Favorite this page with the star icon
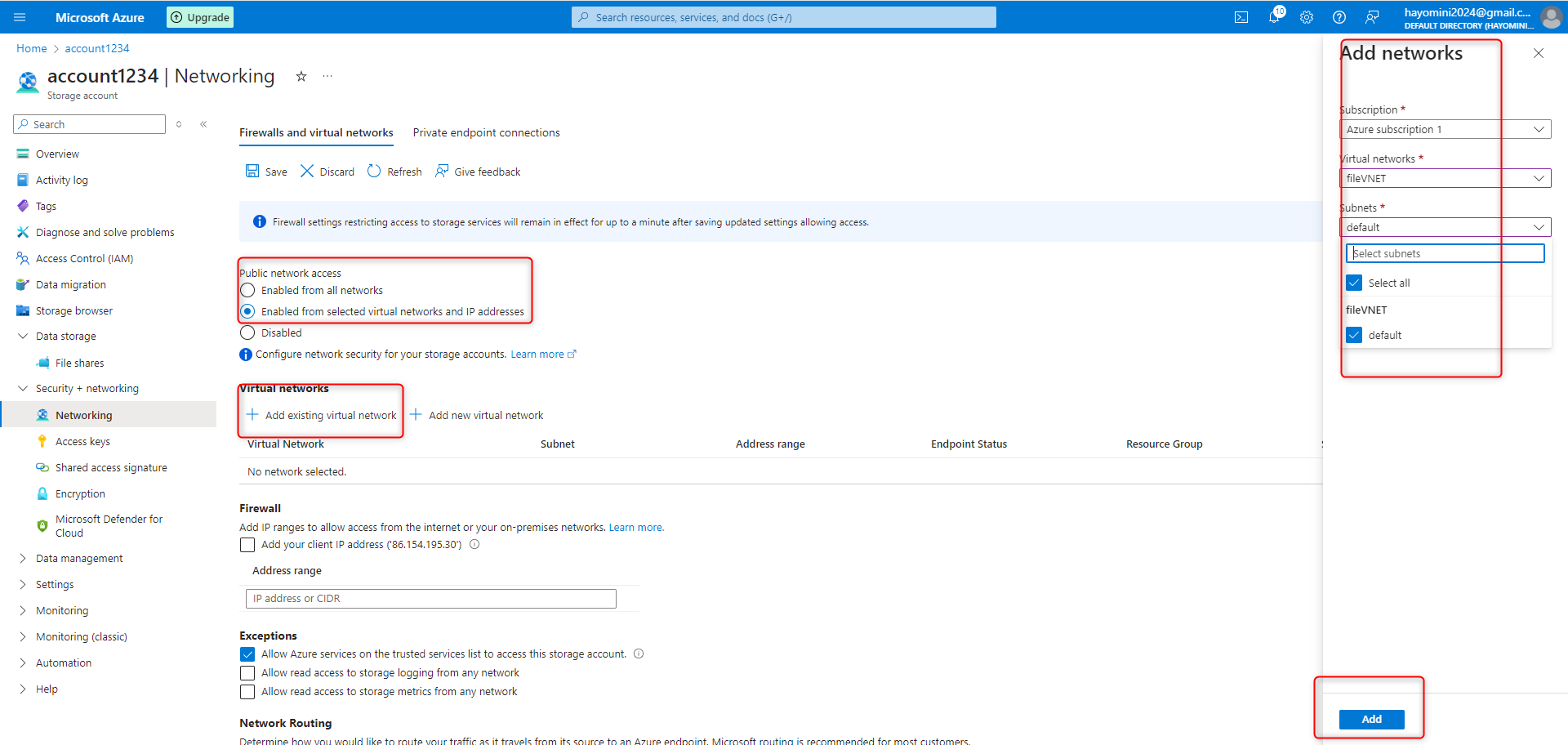 301,76
